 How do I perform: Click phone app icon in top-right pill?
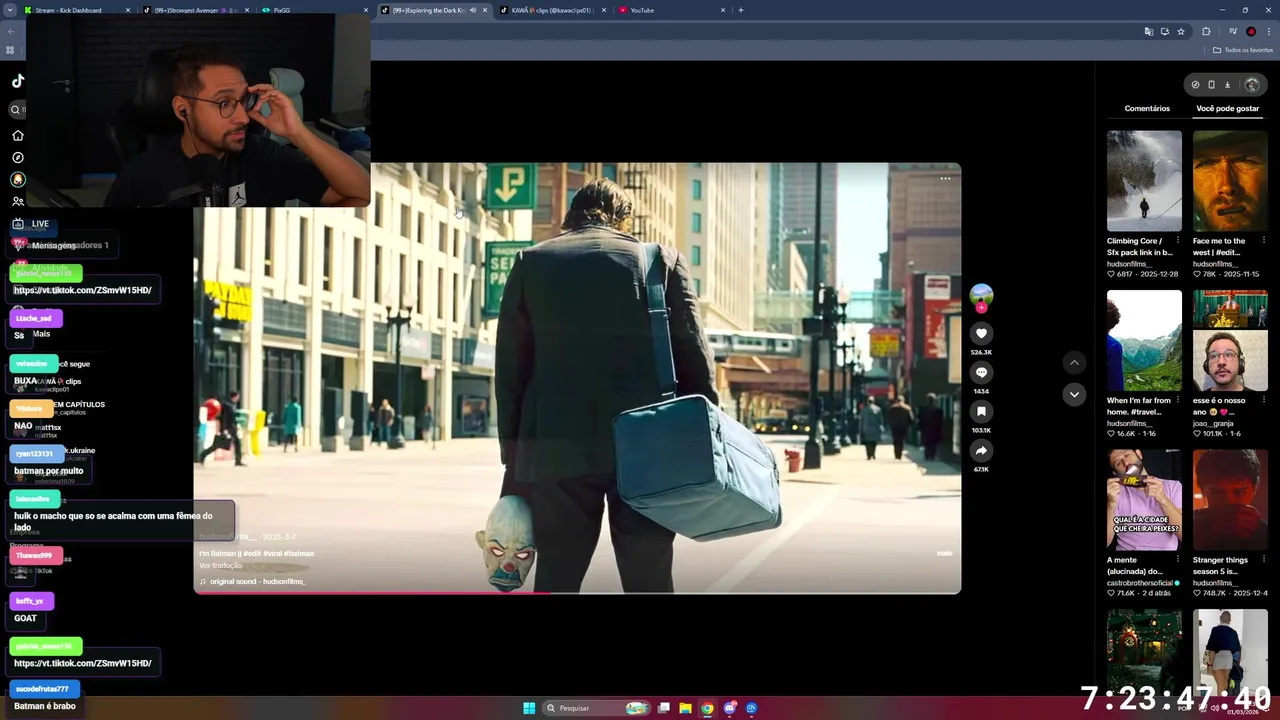[1211, 85]
